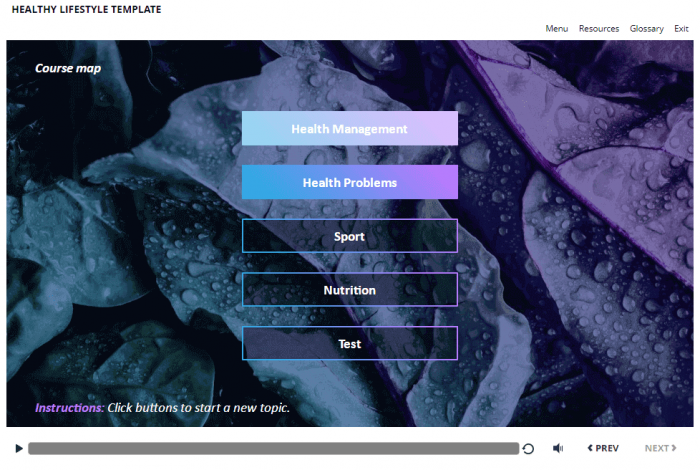Advance to next slide with NEXT
This screenshot has height=470, width=700.
tap(661, 449)
